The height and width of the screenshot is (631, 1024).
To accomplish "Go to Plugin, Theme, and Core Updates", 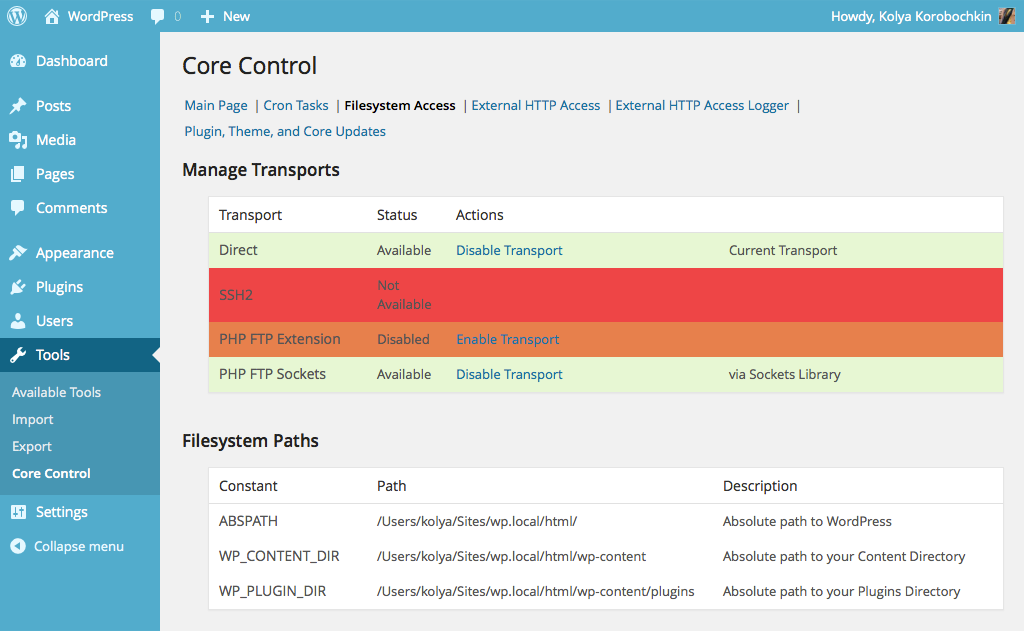I will tap(285, 131).
